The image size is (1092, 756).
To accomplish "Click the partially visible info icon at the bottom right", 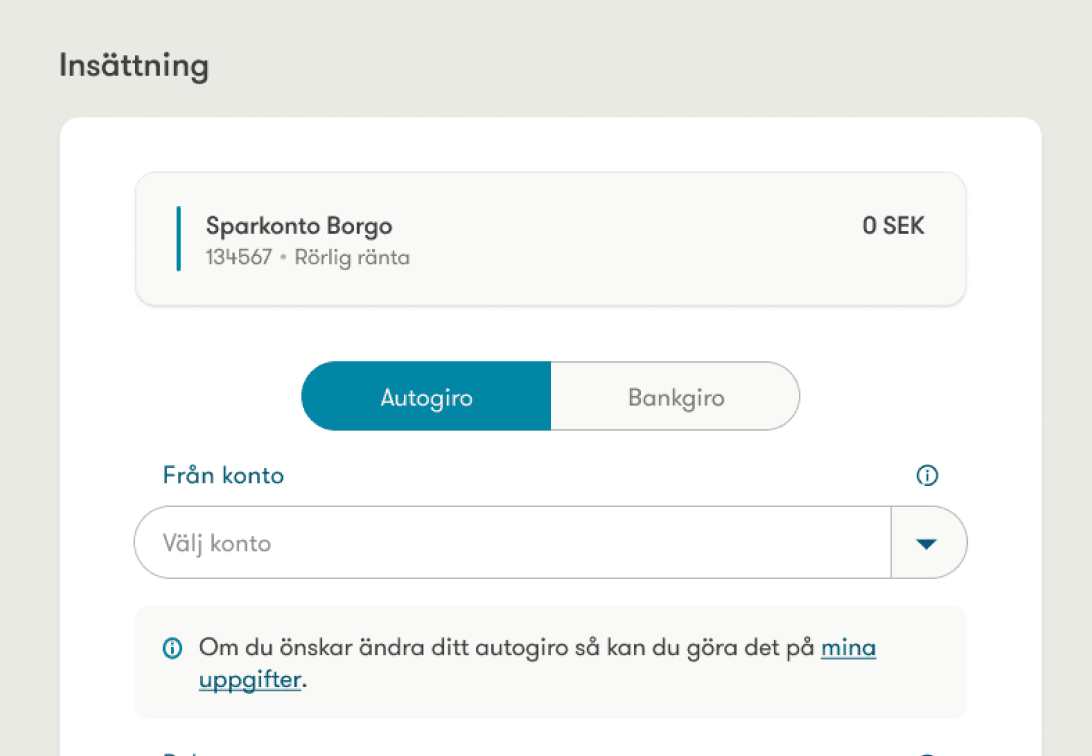I will (x=927, y=753).
